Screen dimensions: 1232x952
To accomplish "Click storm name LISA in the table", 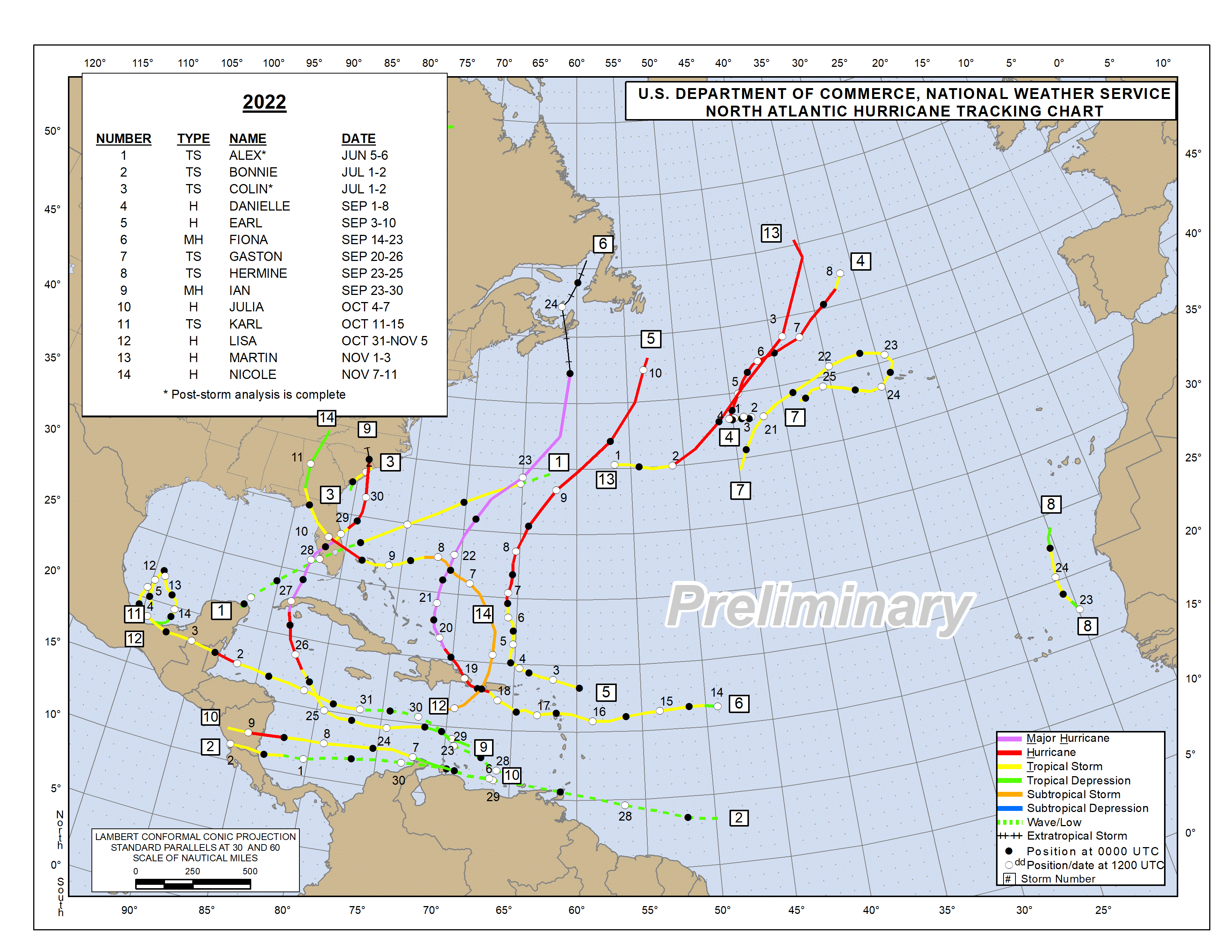I will (x=243, y=341).
